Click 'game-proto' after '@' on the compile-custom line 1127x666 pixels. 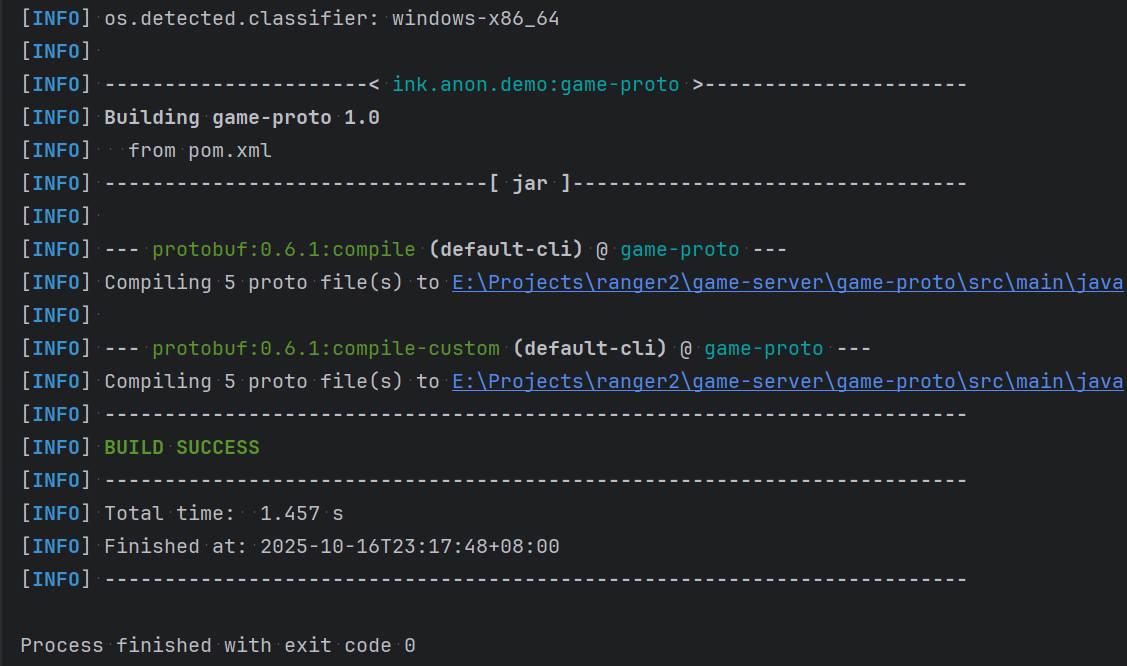click(763, 348)
